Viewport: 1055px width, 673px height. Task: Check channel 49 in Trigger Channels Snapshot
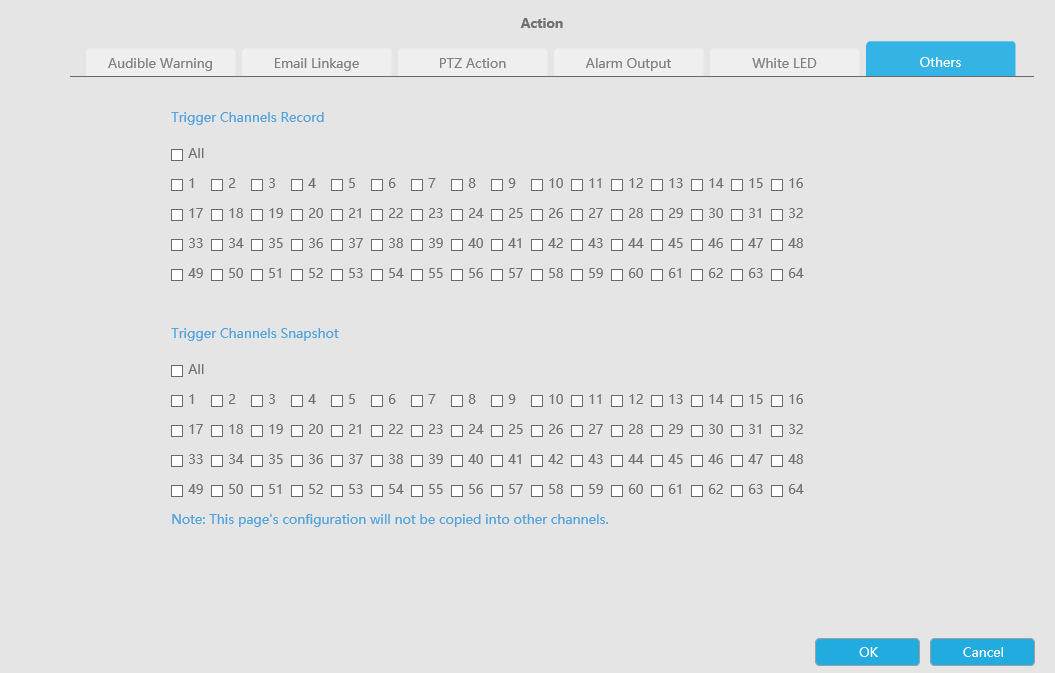(x=177, y=491)
